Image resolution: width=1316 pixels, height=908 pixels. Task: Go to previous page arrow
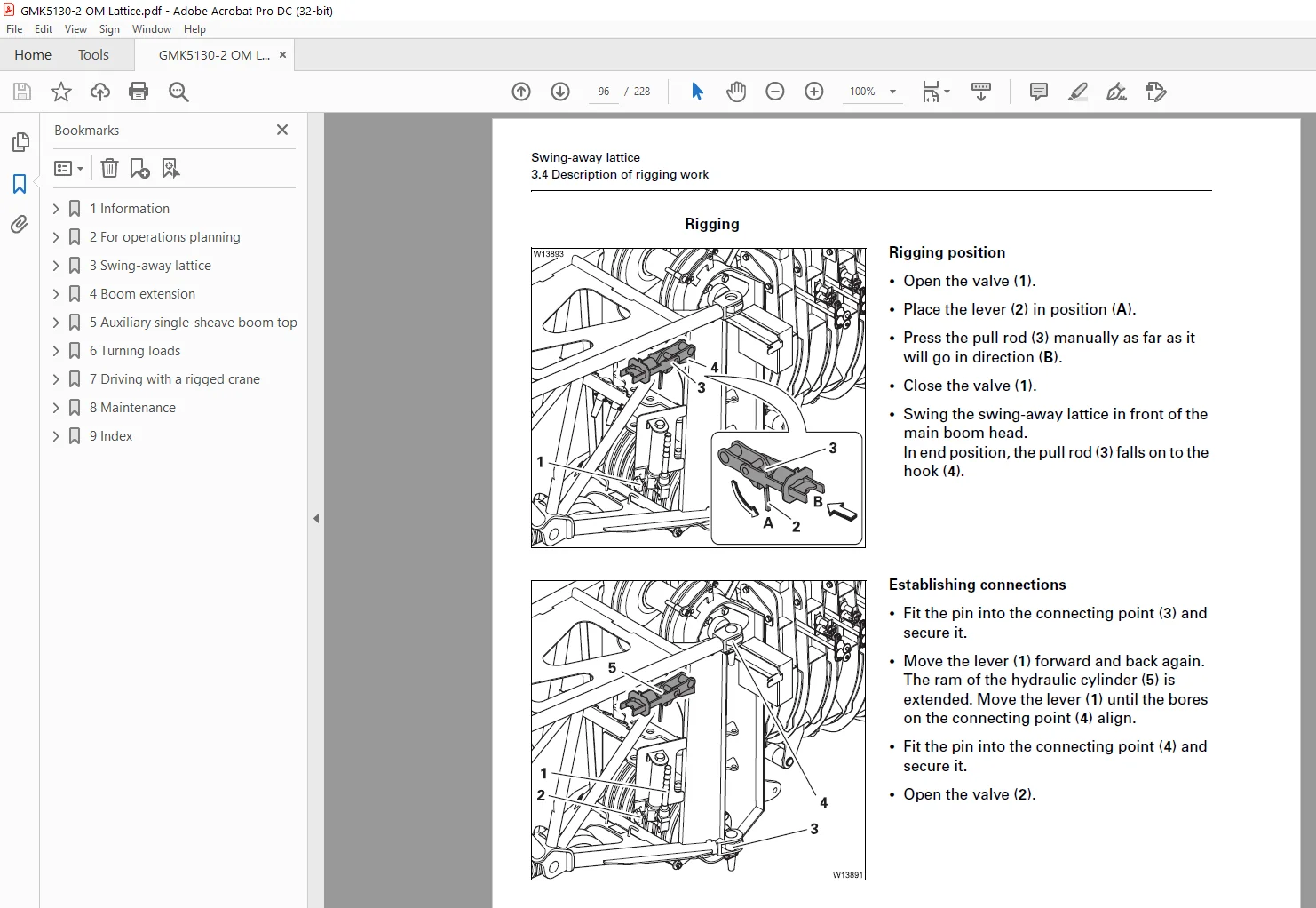point(521,92)
